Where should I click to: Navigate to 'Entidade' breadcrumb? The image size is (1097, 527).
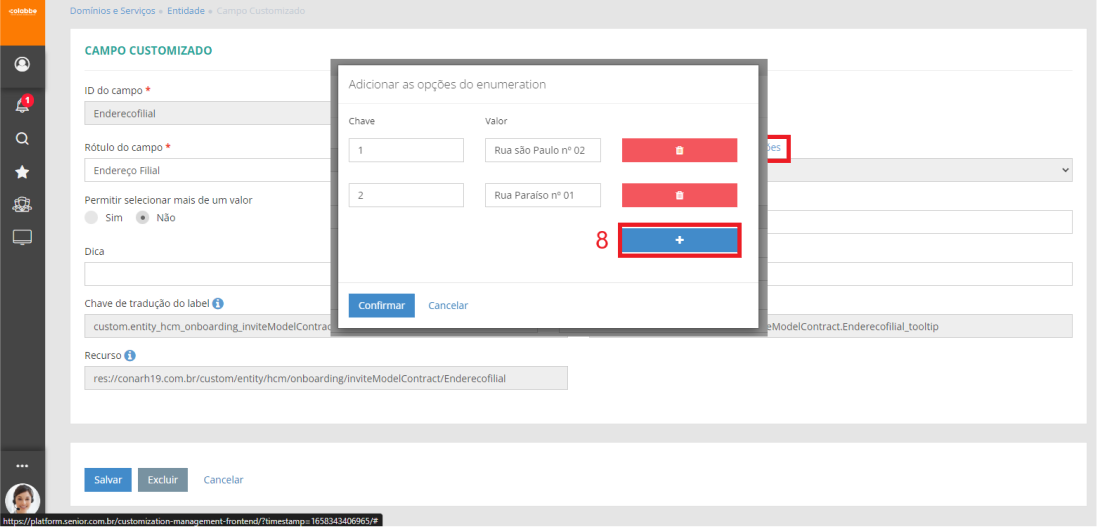tap(185, 11)
